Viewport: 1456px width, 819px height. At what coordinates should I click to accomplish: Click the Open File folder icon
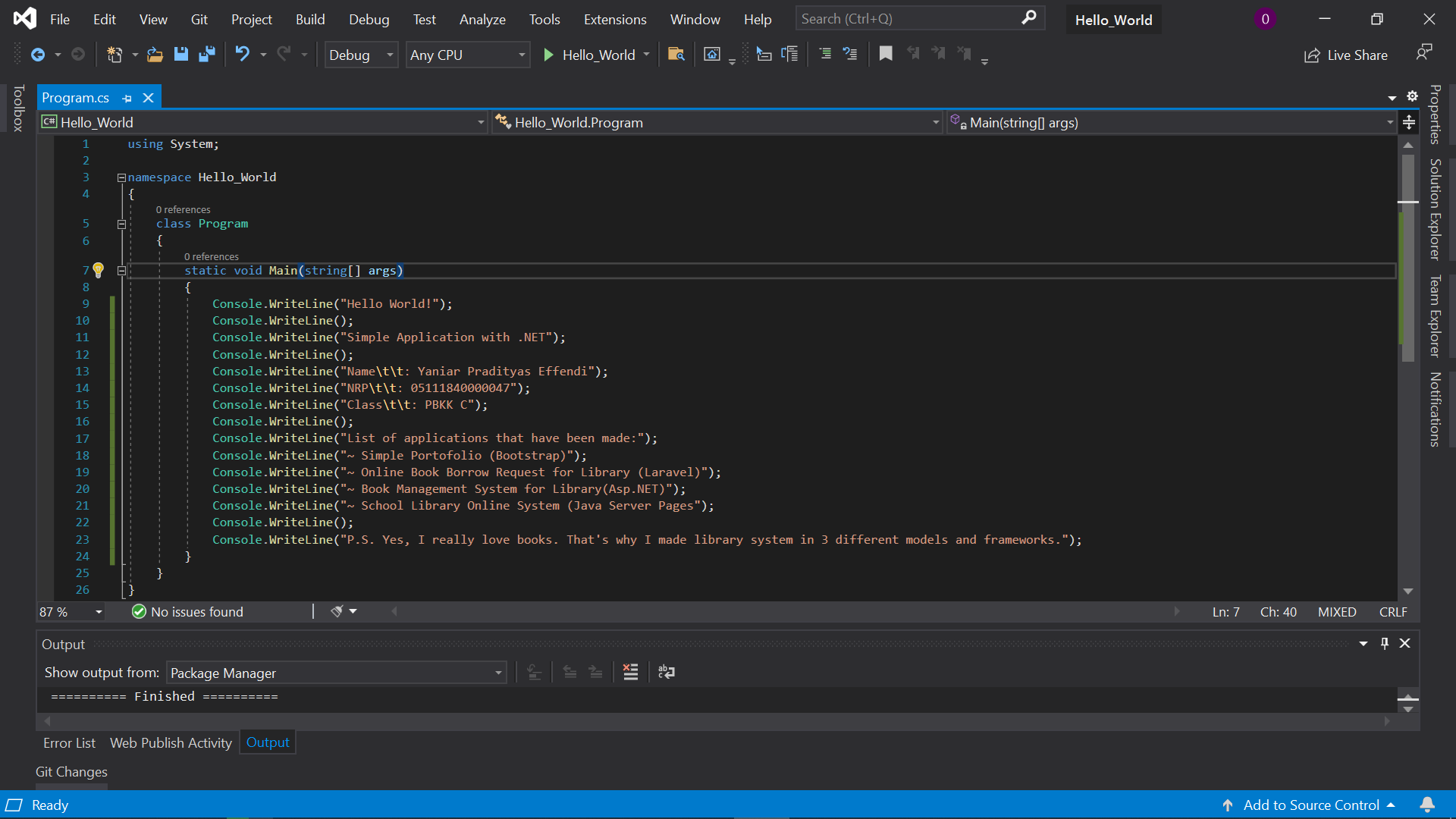(x=155, y=55)
